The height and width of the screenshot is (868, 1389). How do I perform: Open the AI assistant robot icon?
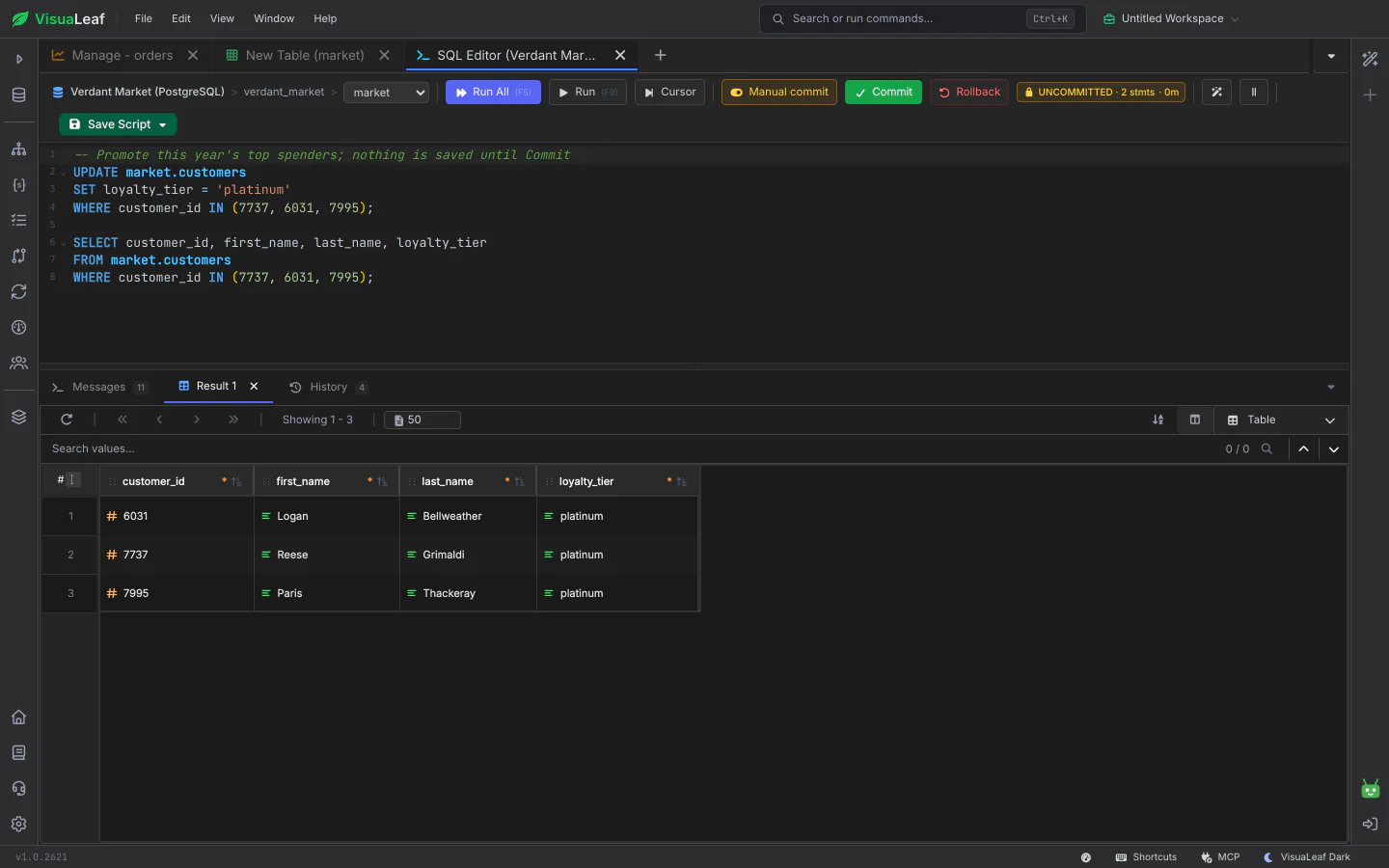[x=1370, y=789]
